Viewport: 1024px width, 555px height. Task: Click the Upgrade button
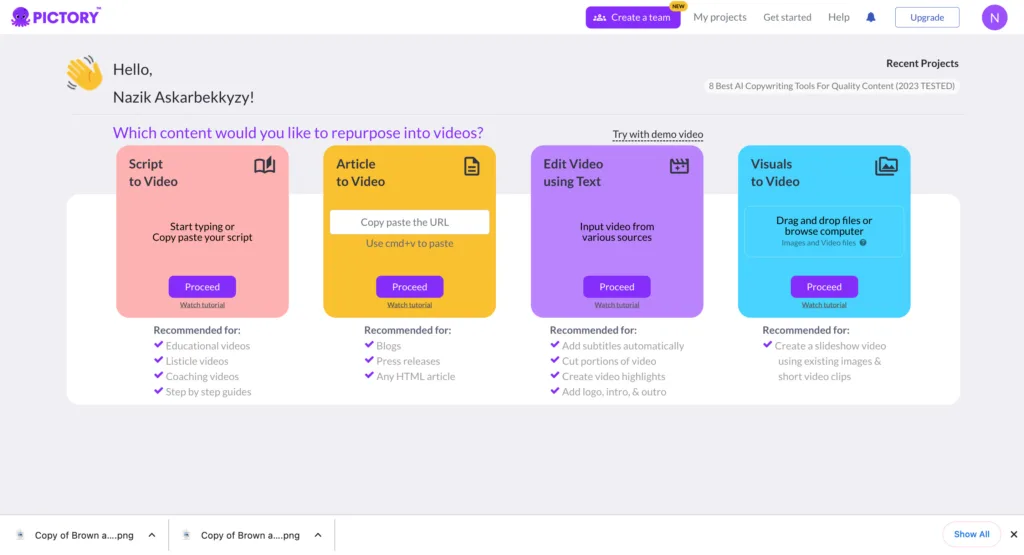[927, 18]
